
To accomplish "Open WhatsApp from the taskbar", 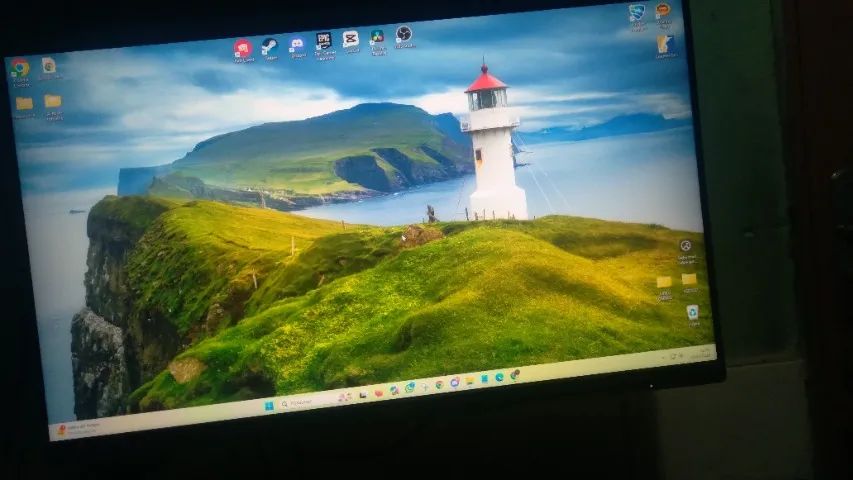I will click(410, 387).
